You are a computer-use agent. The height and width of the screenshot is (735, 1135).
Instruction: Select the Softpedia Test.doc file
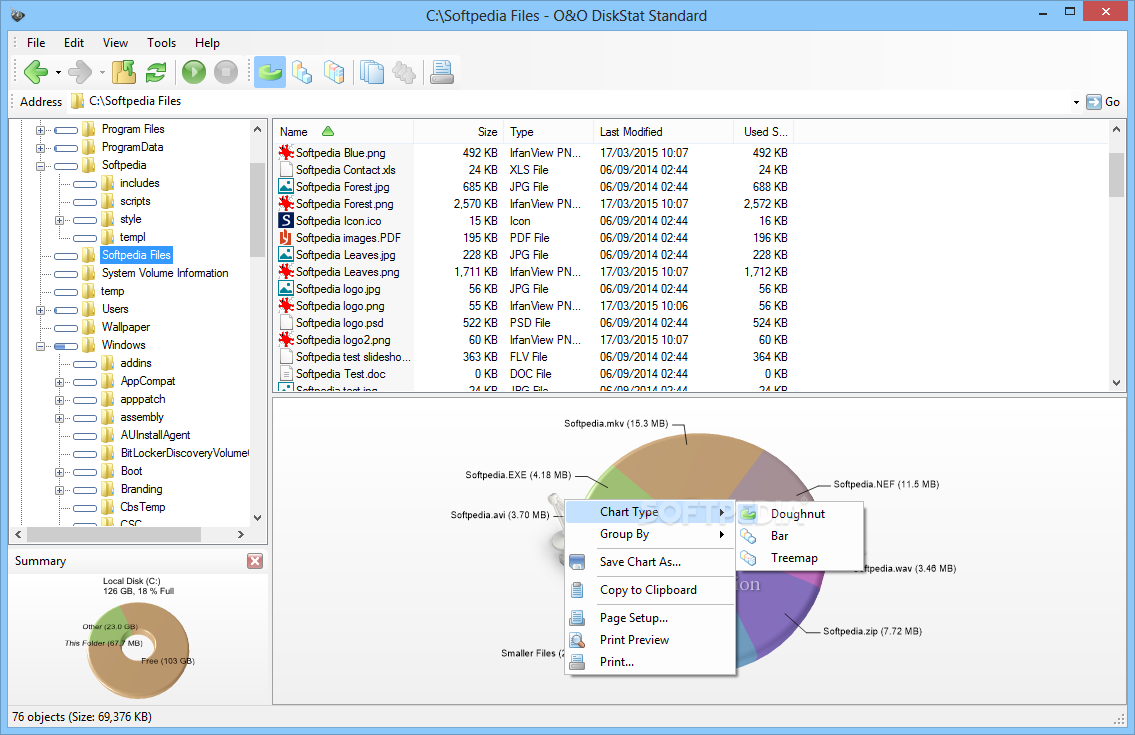tap(340, 374)
